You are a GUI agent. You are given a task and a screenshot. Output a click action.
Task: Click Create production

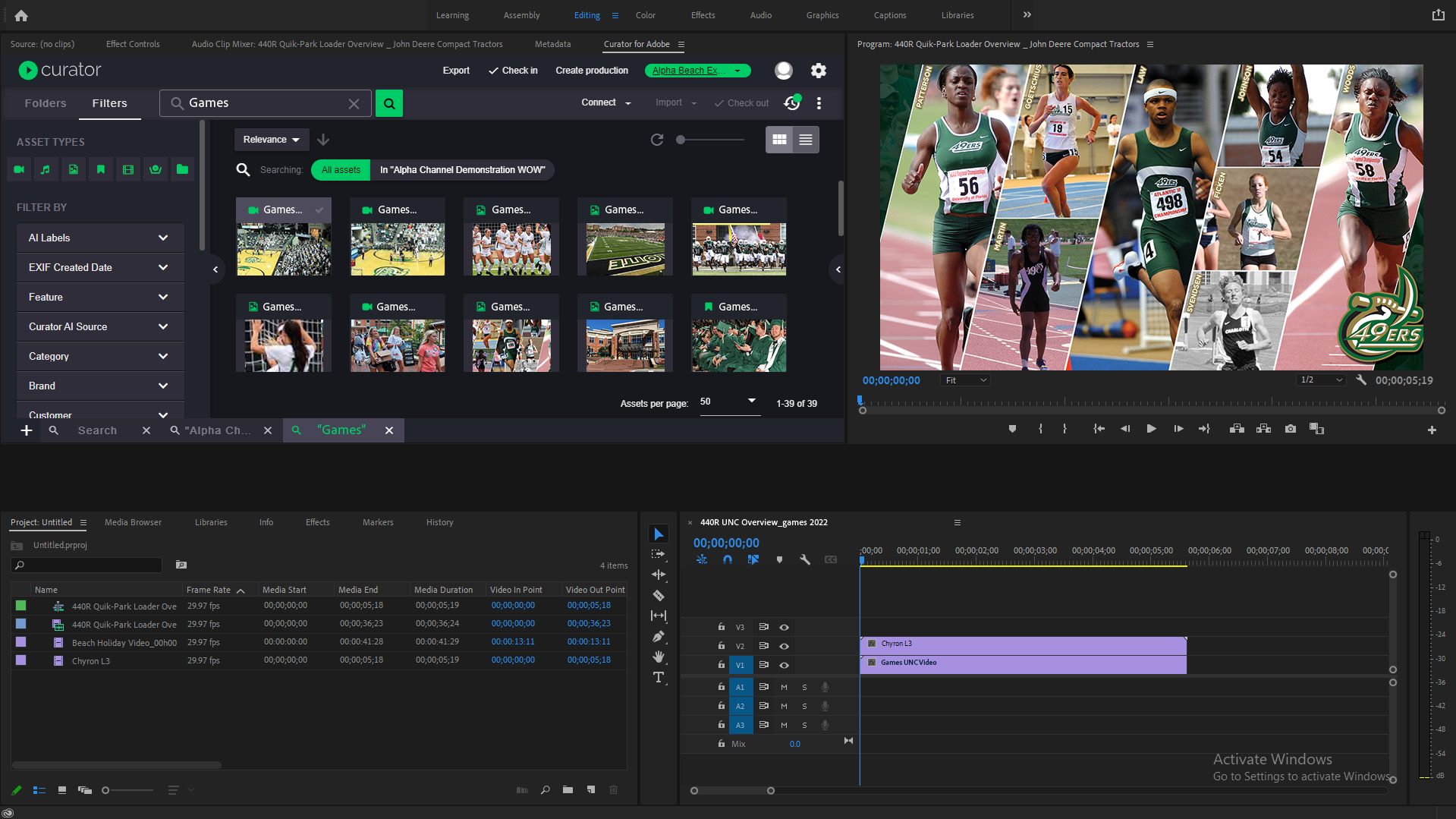[592, 71]
